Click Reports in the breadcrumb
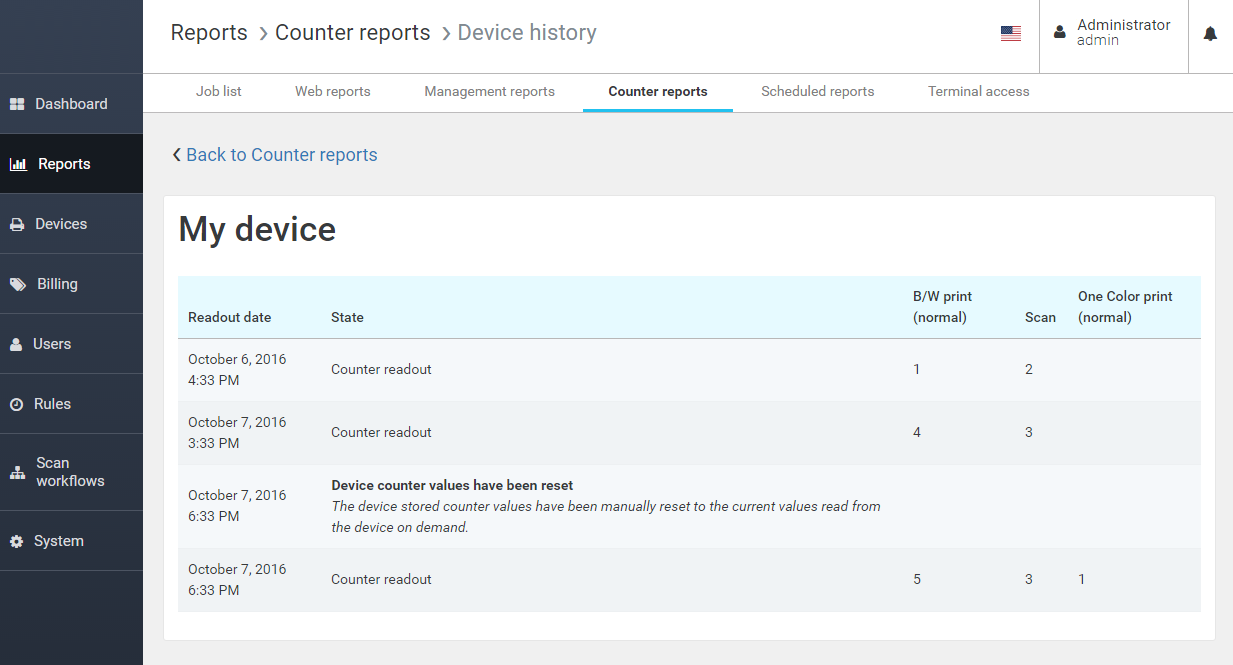The image size is (1233, 665). (209, 33)
